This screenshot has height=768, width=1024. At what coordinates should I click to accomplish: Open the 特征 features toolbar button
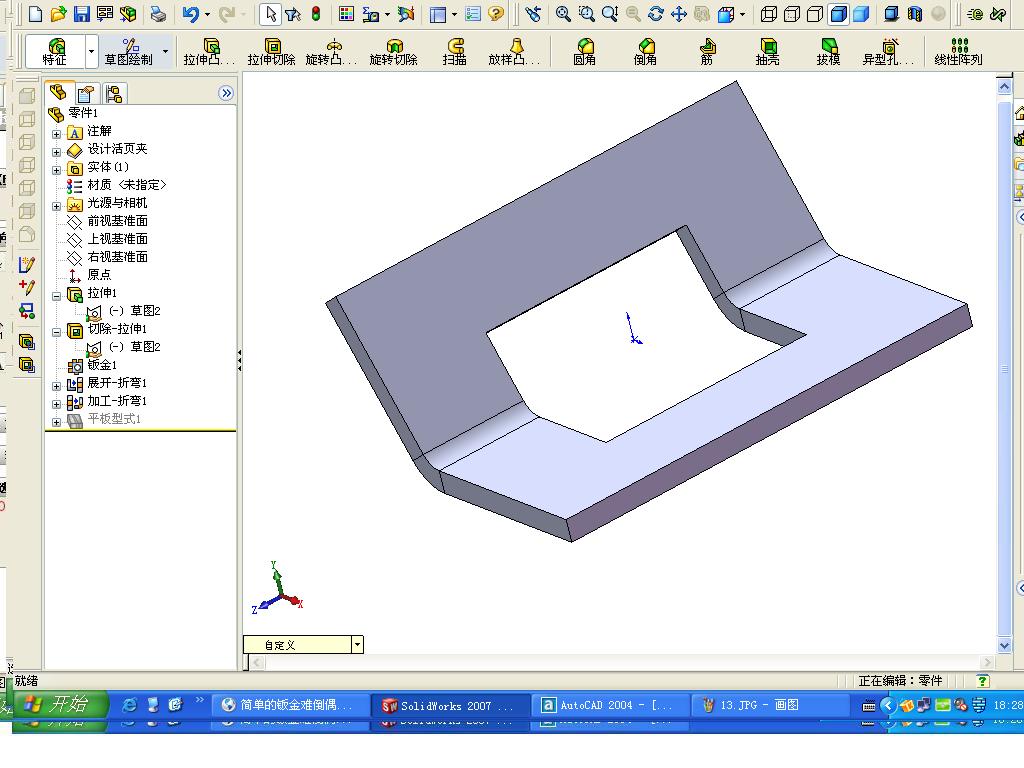pyautogui.click(x=55, y=52)
